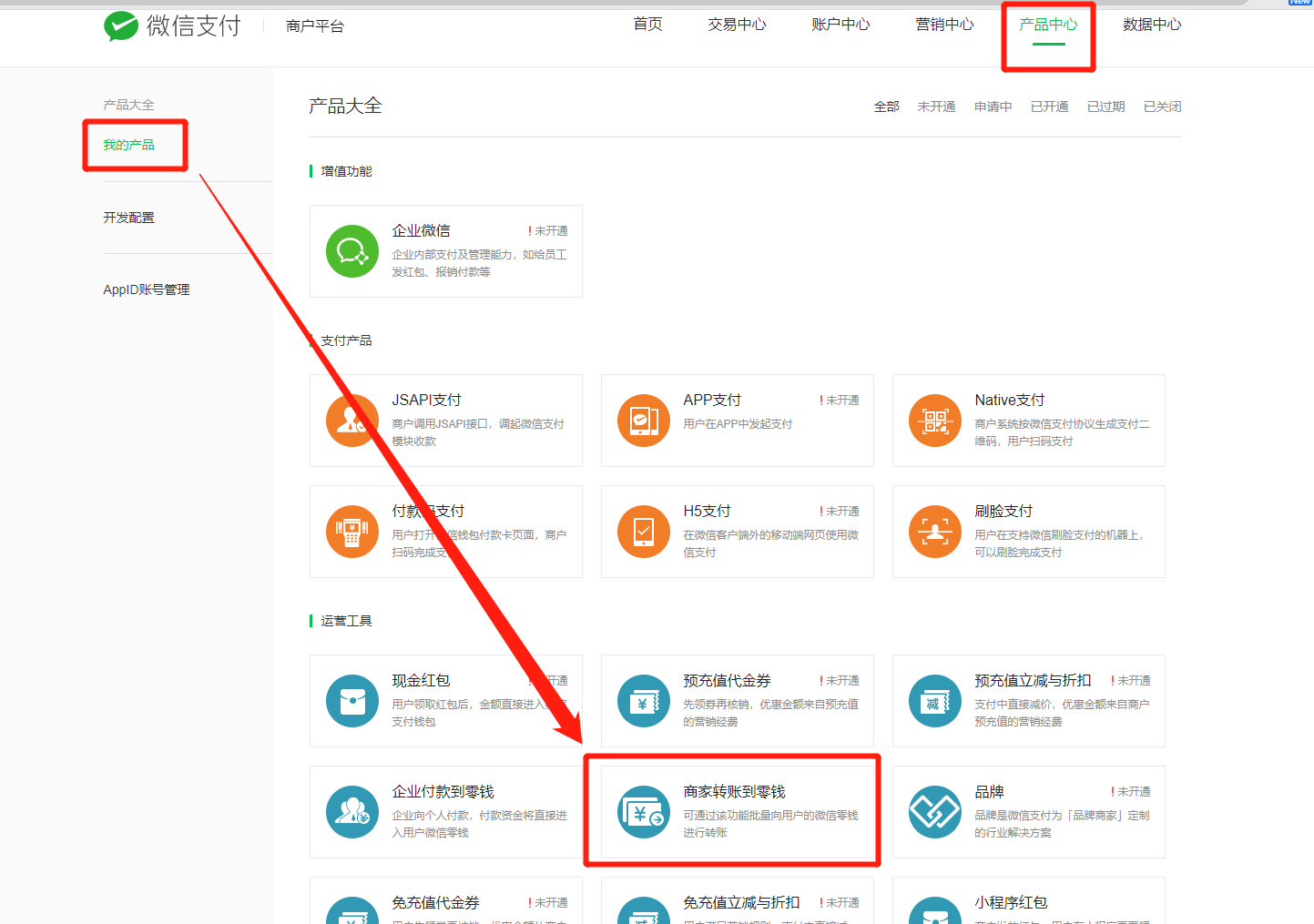Open the 免充值代金券 product title

(x=436, y=903)
